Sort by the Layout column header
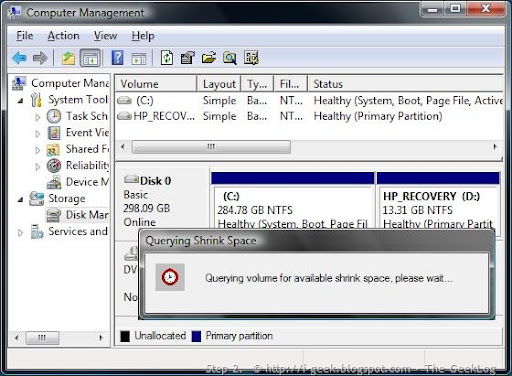This screenshot has width=512, height=376. click(219, 84)
